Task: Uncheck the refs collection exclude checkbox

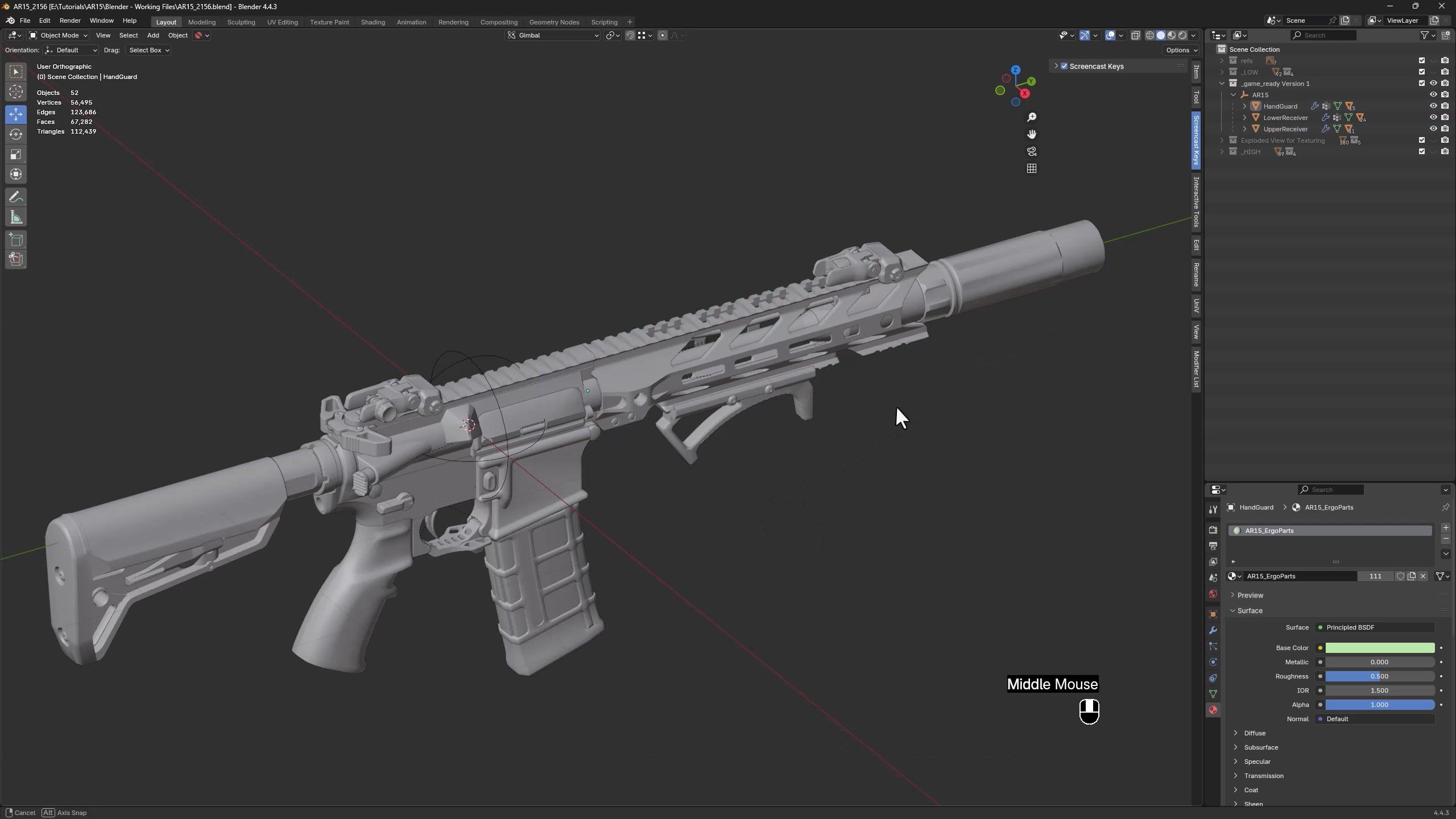Action: point(1422,60)
